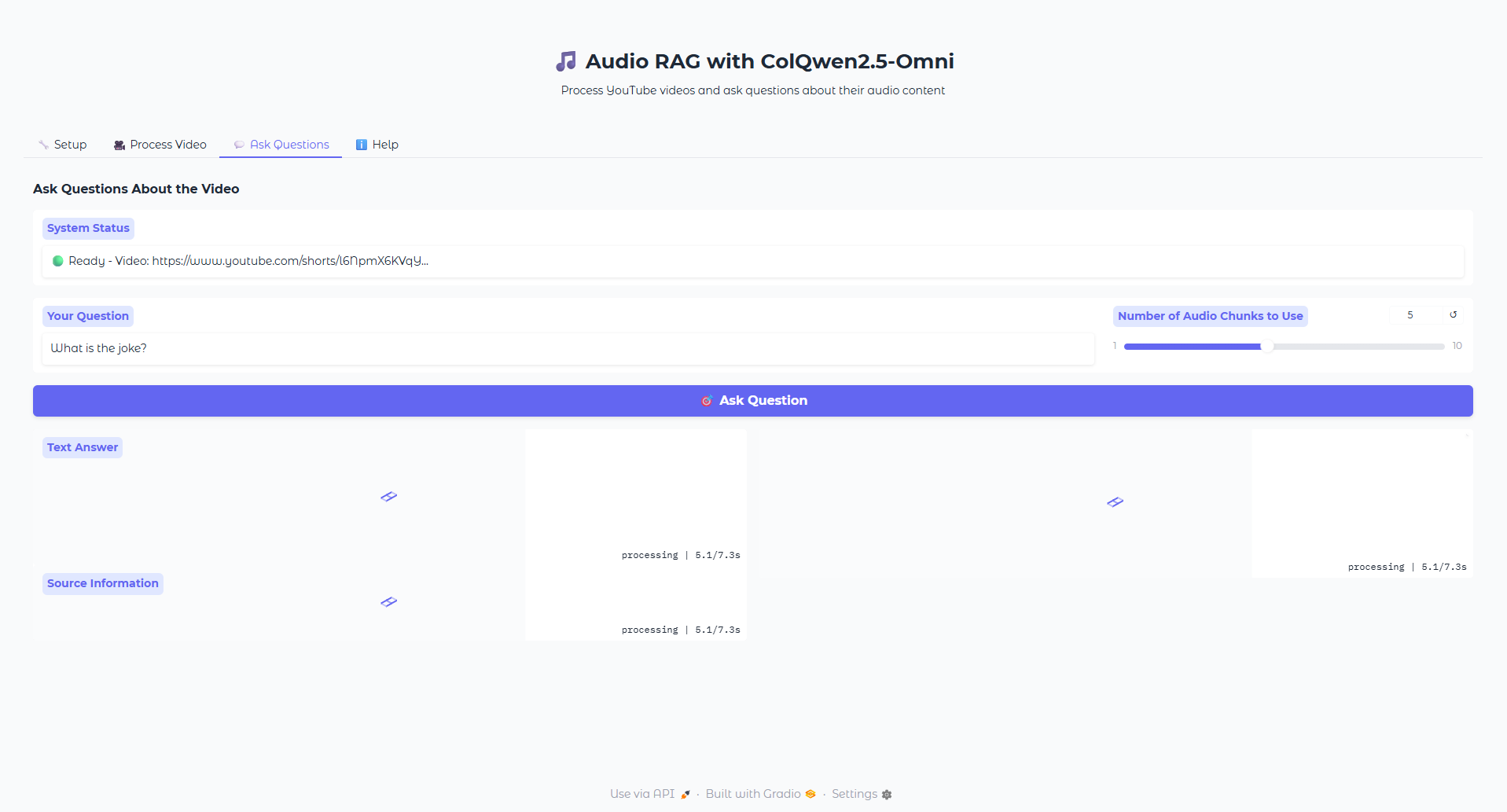Toggle the Text Answer section label
1507x812 pixels.
pos(82,446)
